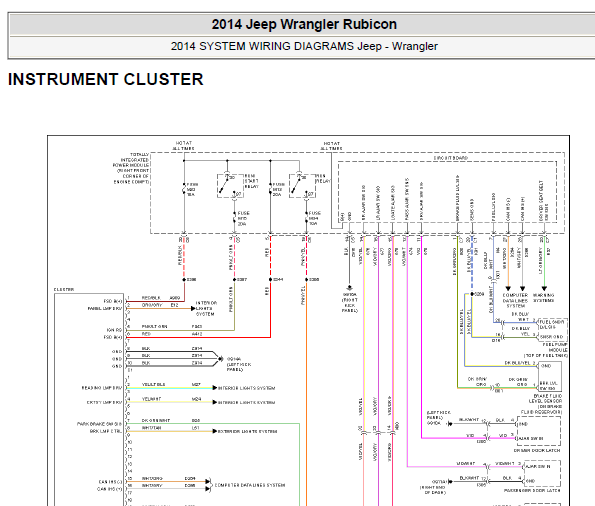Click "INTERIOR LIGHTS SYSTEM" on the YEL/LT BLU wire

(247, 388)
